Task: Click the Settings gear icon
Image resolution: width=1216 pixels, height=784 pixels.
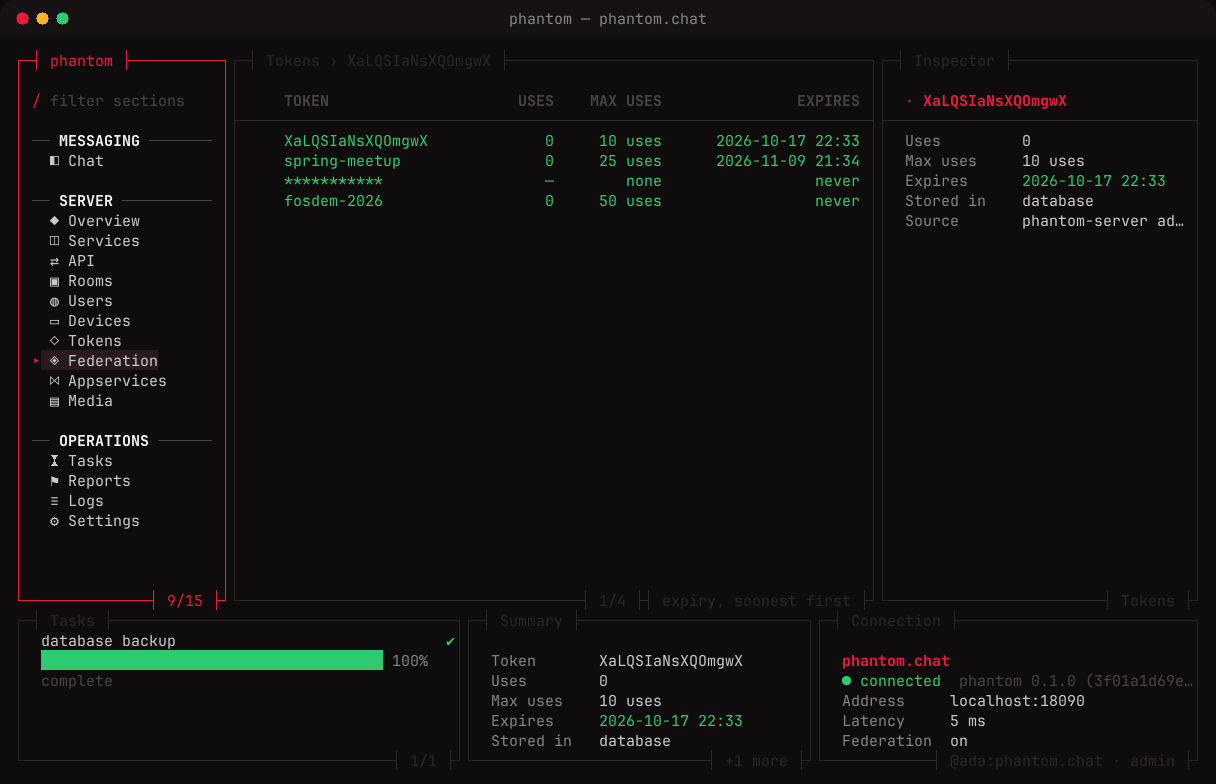Action: [54, 521]
